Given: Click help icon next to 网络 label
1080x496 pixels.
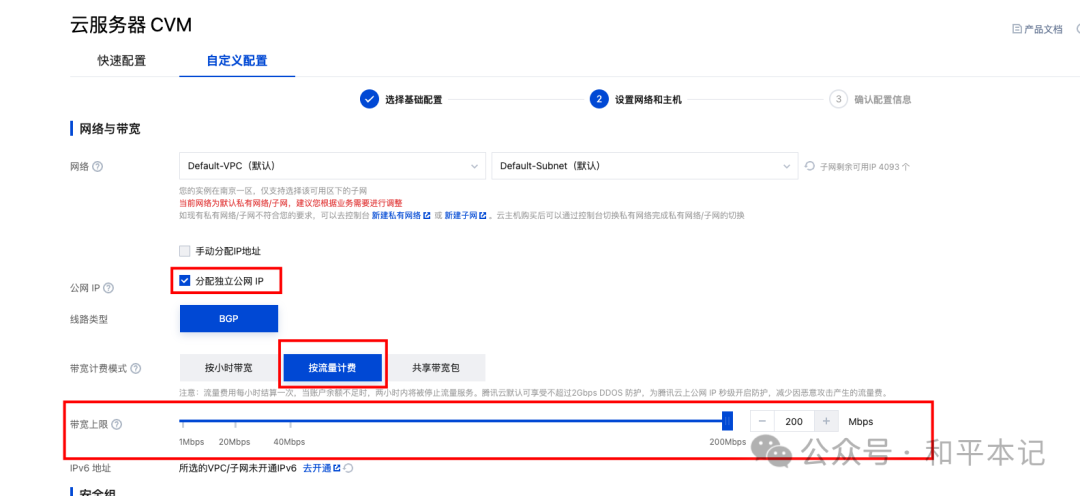Looking at the screenshot, I should [98, 167].
